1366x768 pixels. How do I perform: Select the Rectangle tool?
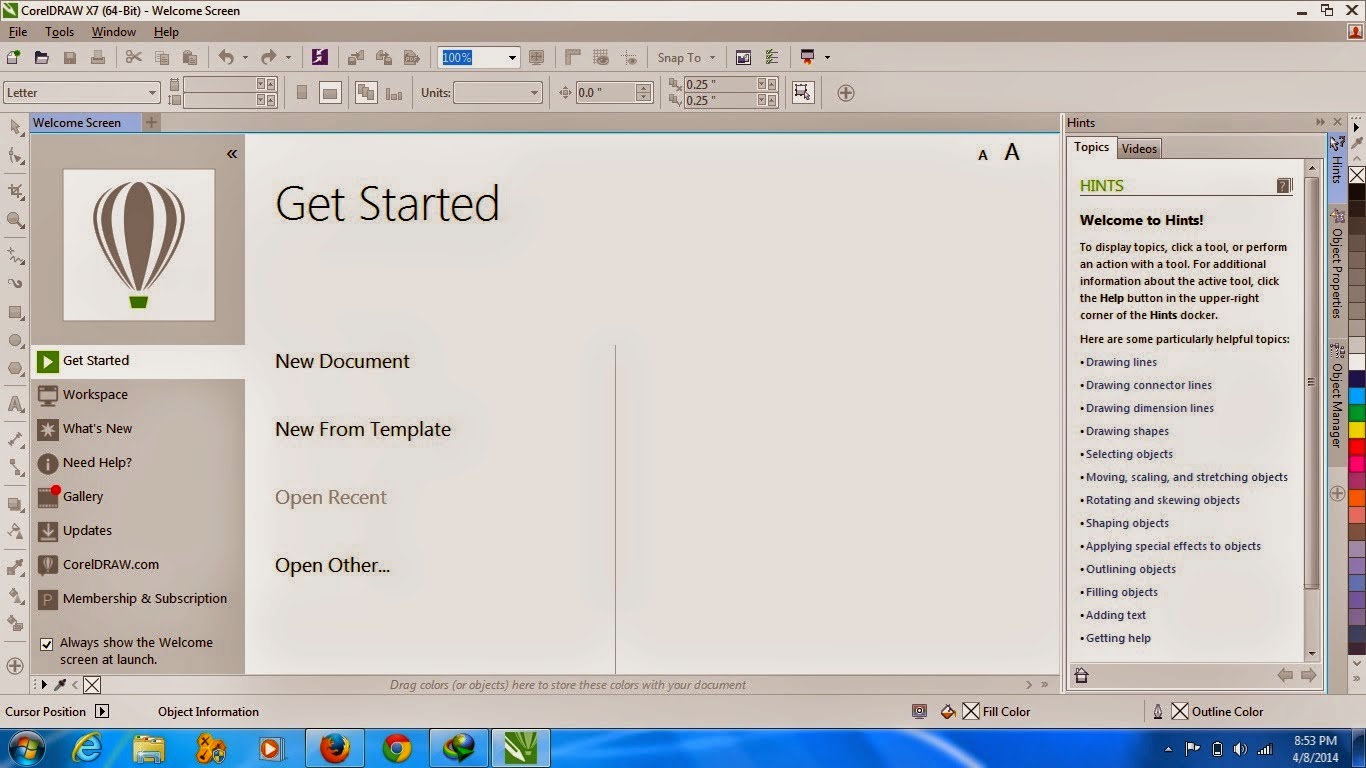(14, 313)
